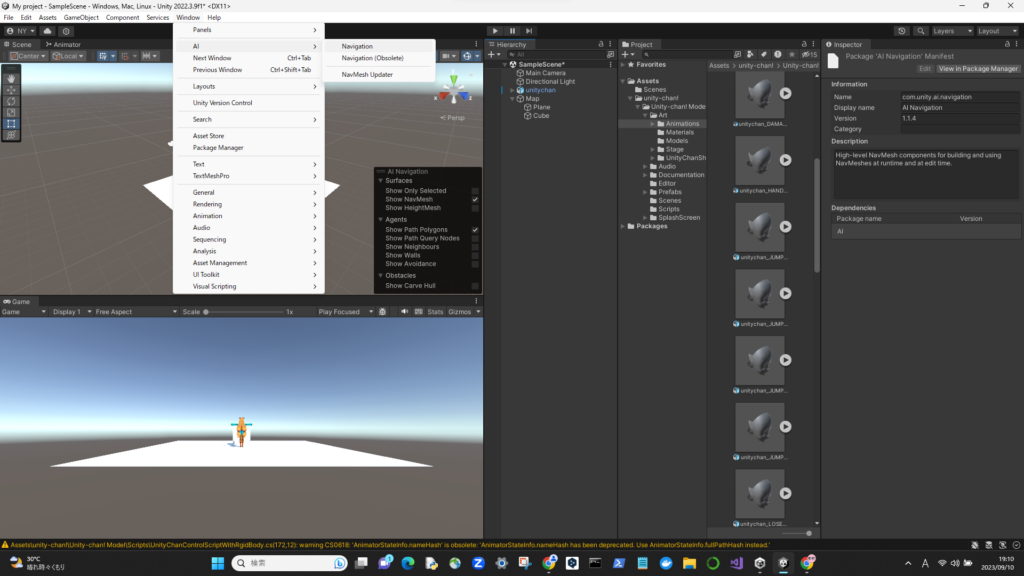The width and height of the screenshot is (1024, 576).
Task: Toggle the Stats button in Game view
Action: click(435, 312)
